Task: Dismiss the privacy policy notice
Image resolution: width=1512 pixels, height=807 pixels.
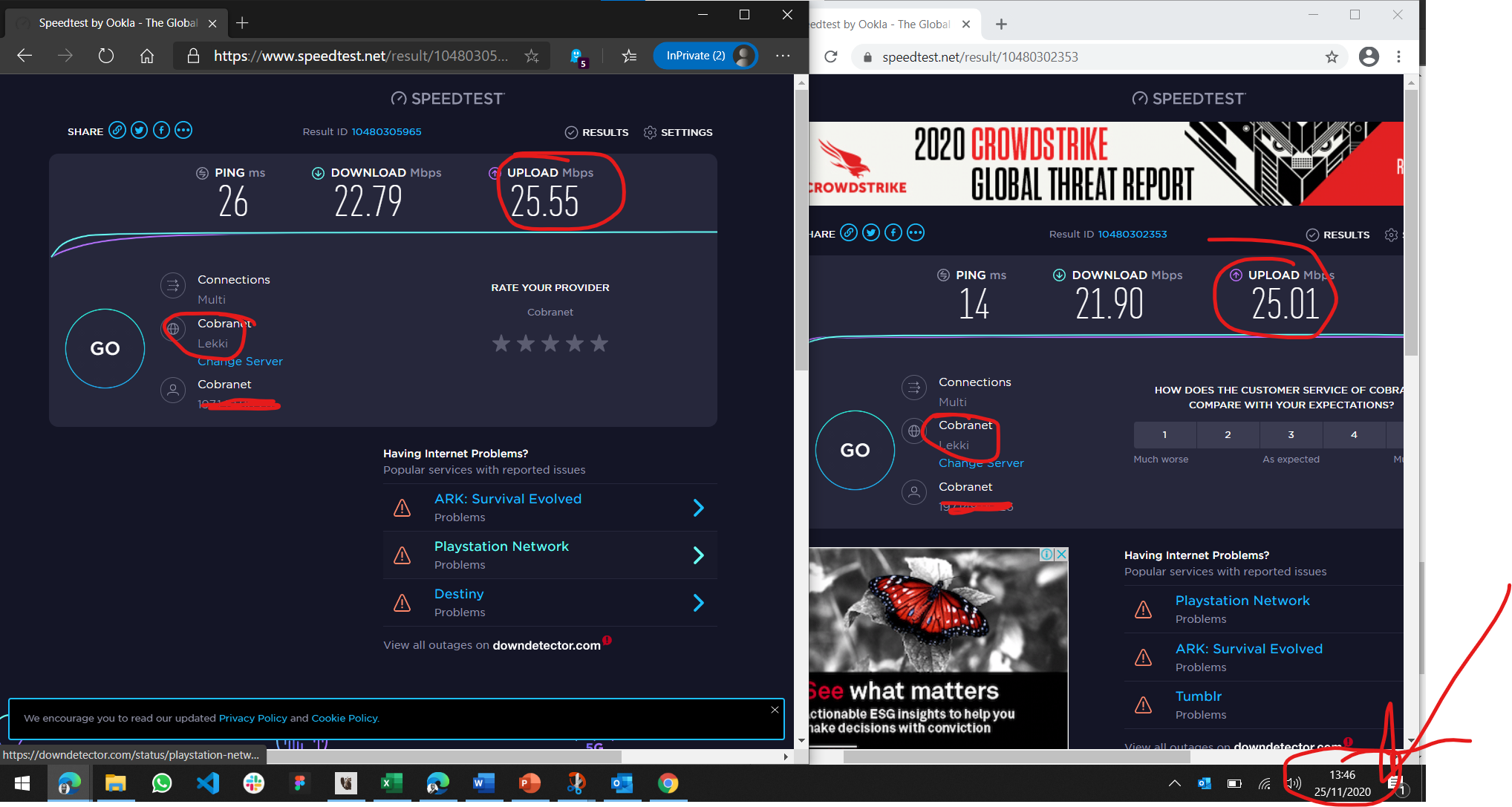Action: coord(775,710)
